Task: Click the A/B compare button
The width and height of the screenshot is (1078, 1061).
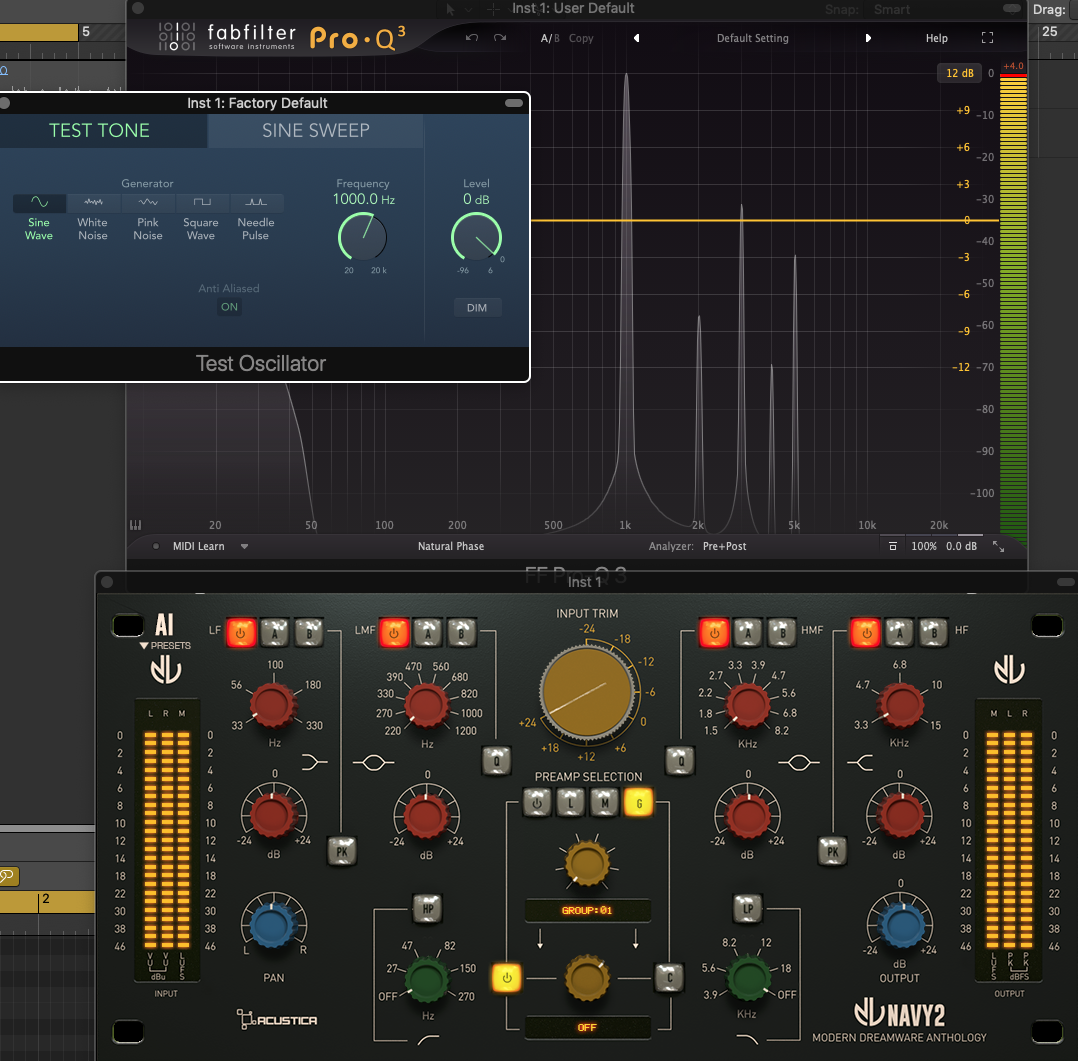Action: 550,39
